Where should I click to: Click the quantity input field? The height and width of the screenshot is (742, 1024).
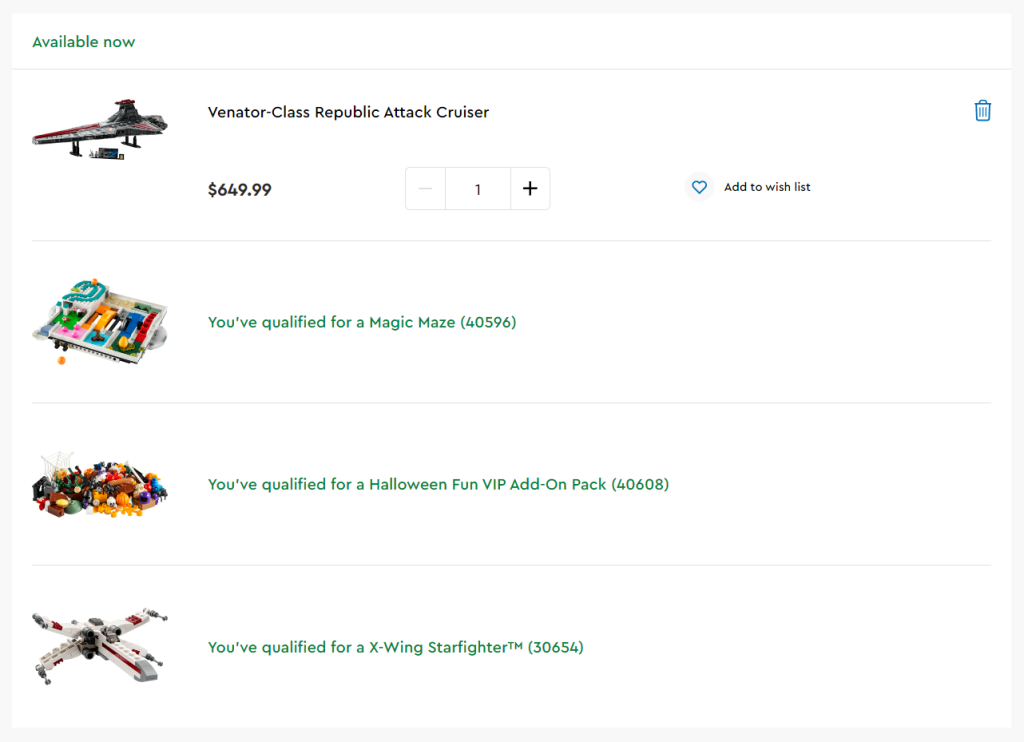(478, 189)
